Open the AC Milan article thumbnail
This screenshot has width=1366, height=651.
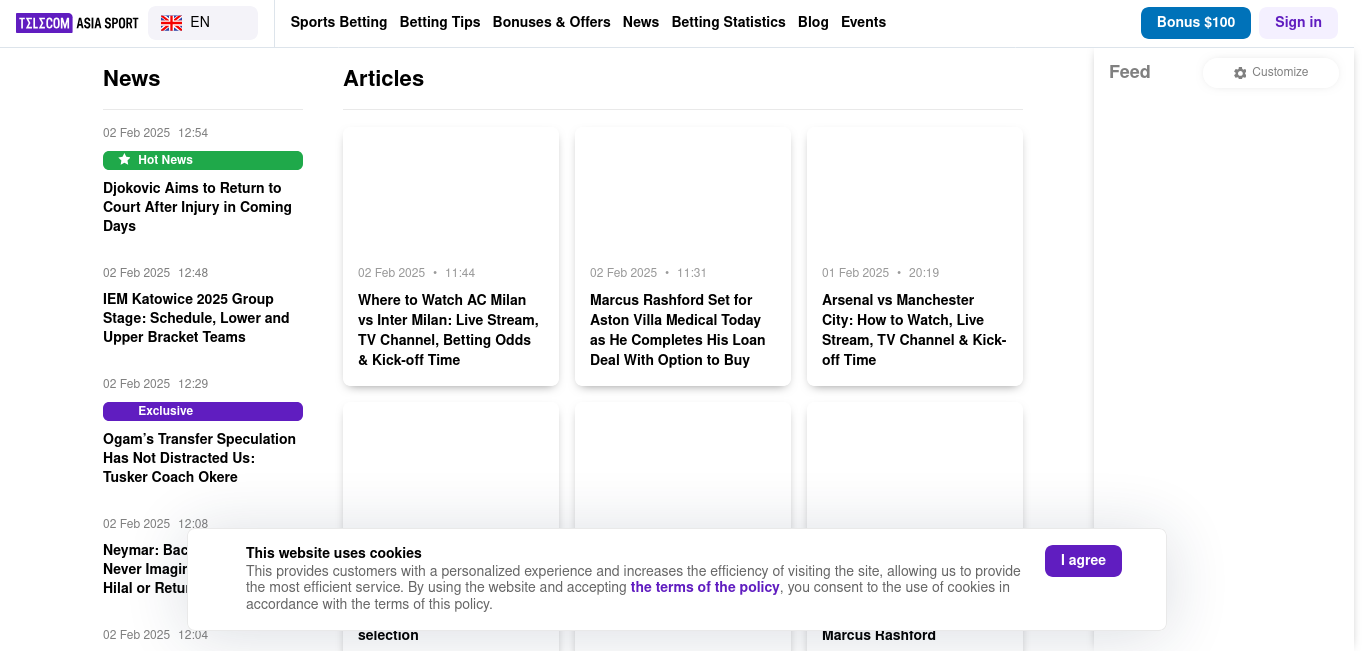[451, 190]
